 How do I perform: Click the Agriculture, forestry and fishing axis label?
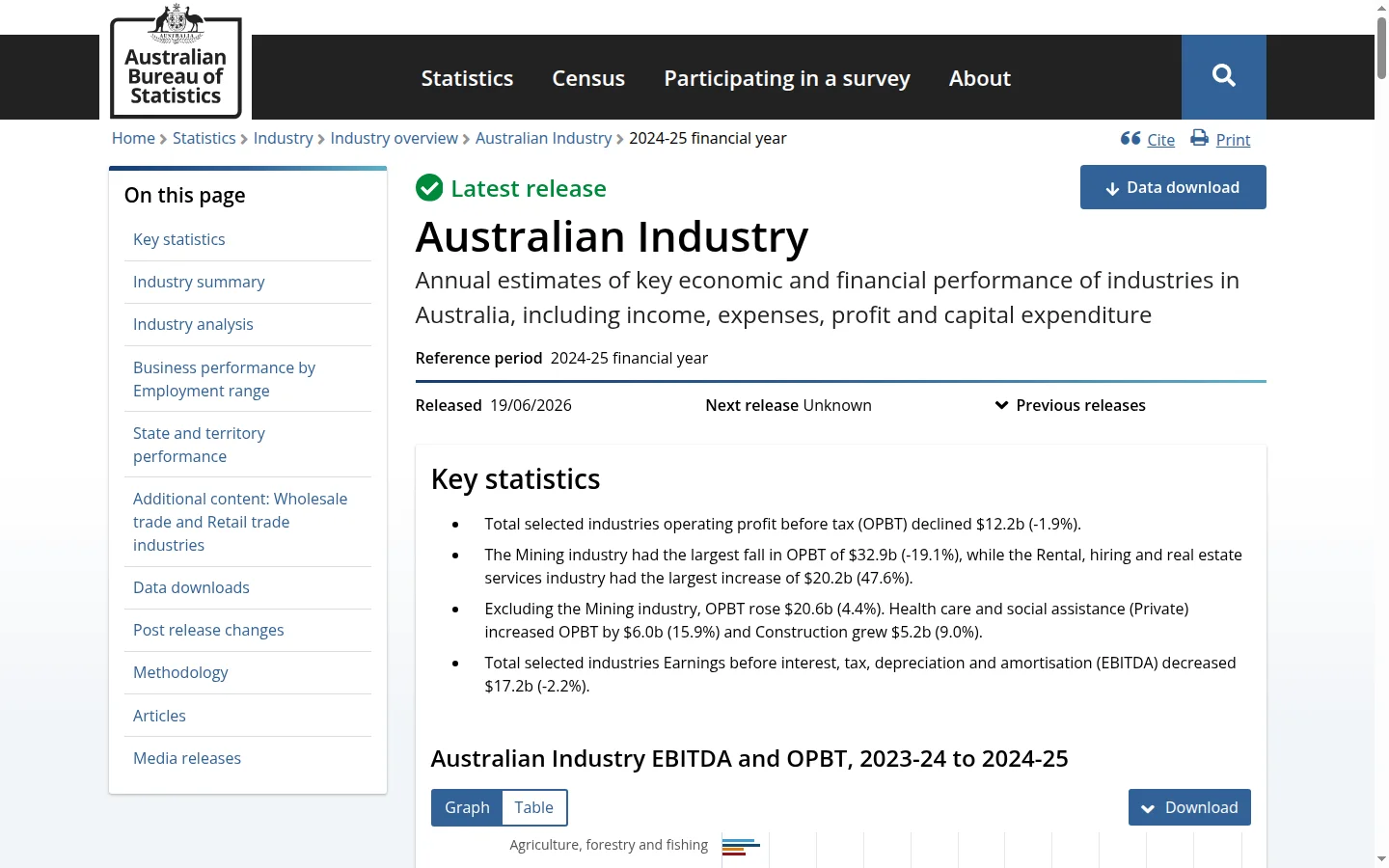(609, 845)
